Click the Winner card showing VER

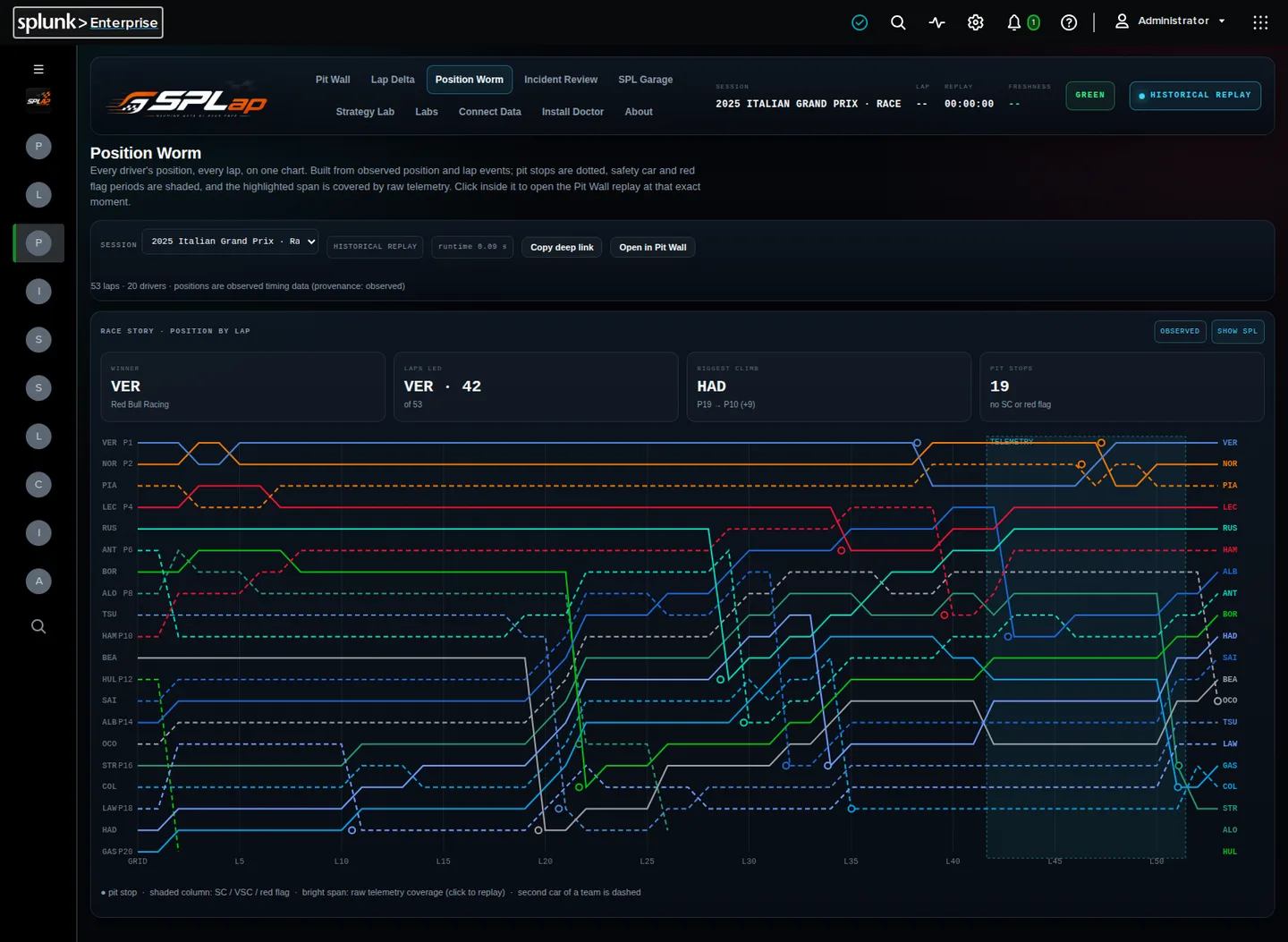(243, 386)
